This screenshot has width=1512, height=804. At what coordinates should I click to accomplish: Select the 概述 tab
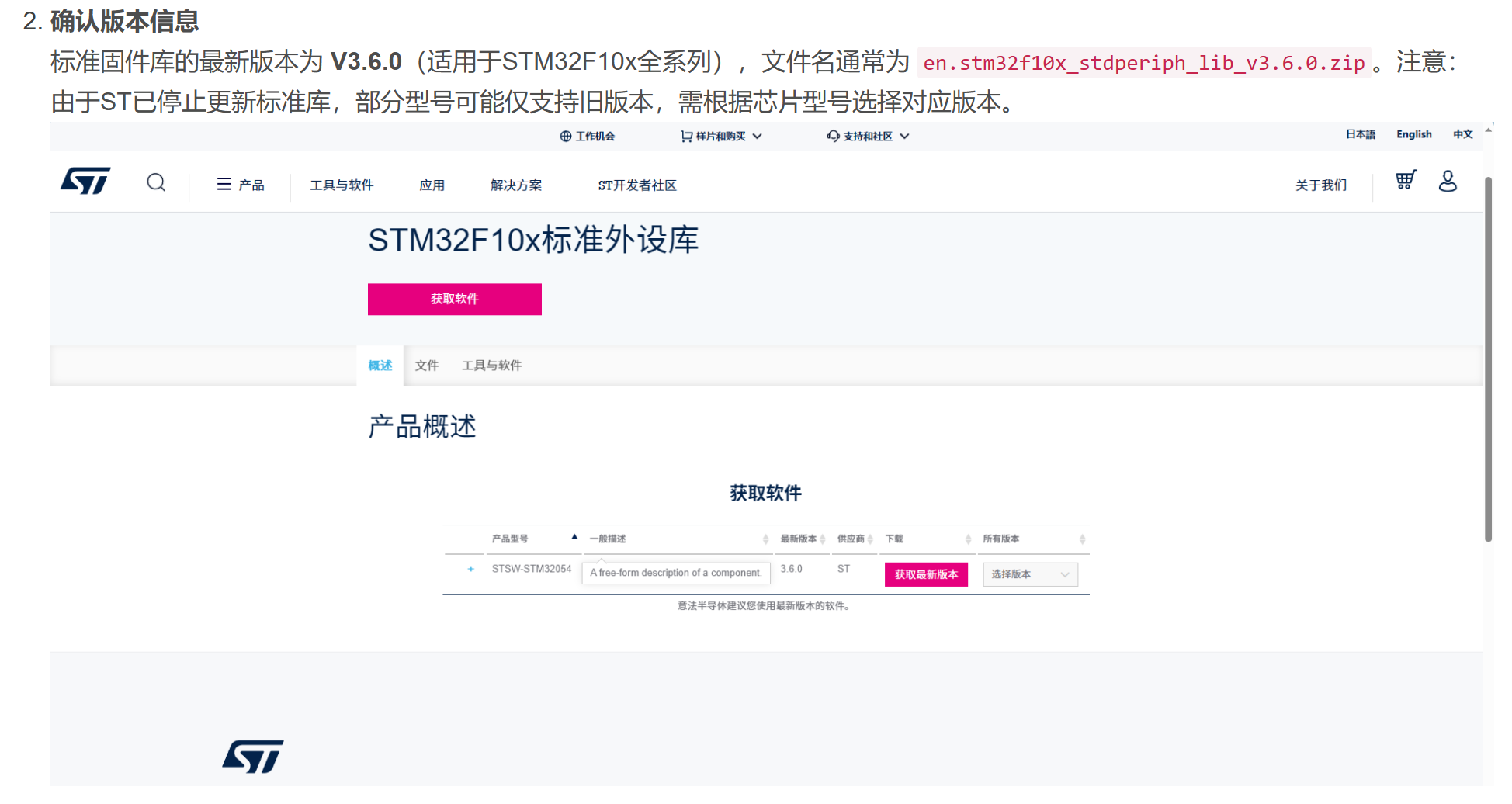[x=380, y=366]
